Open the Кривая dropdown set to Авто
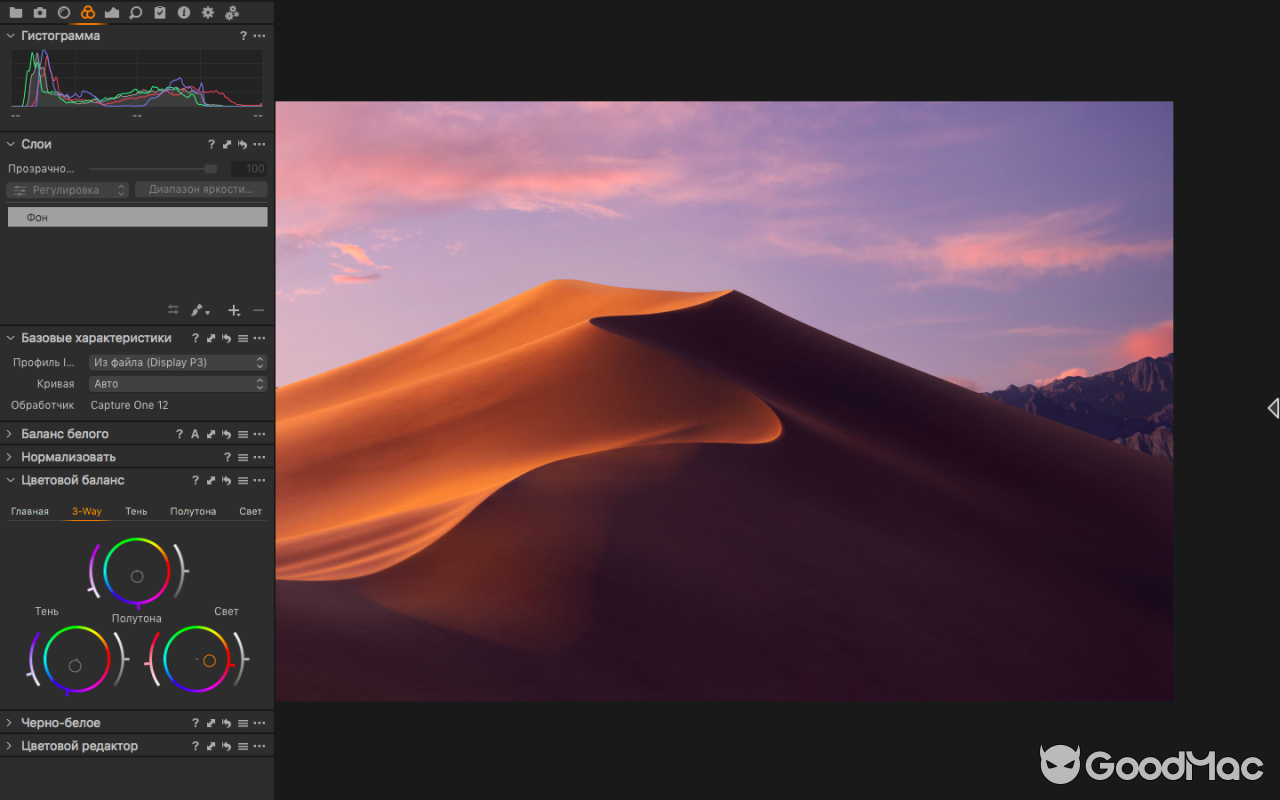The image size is (1280, 800). pos(177,383)
